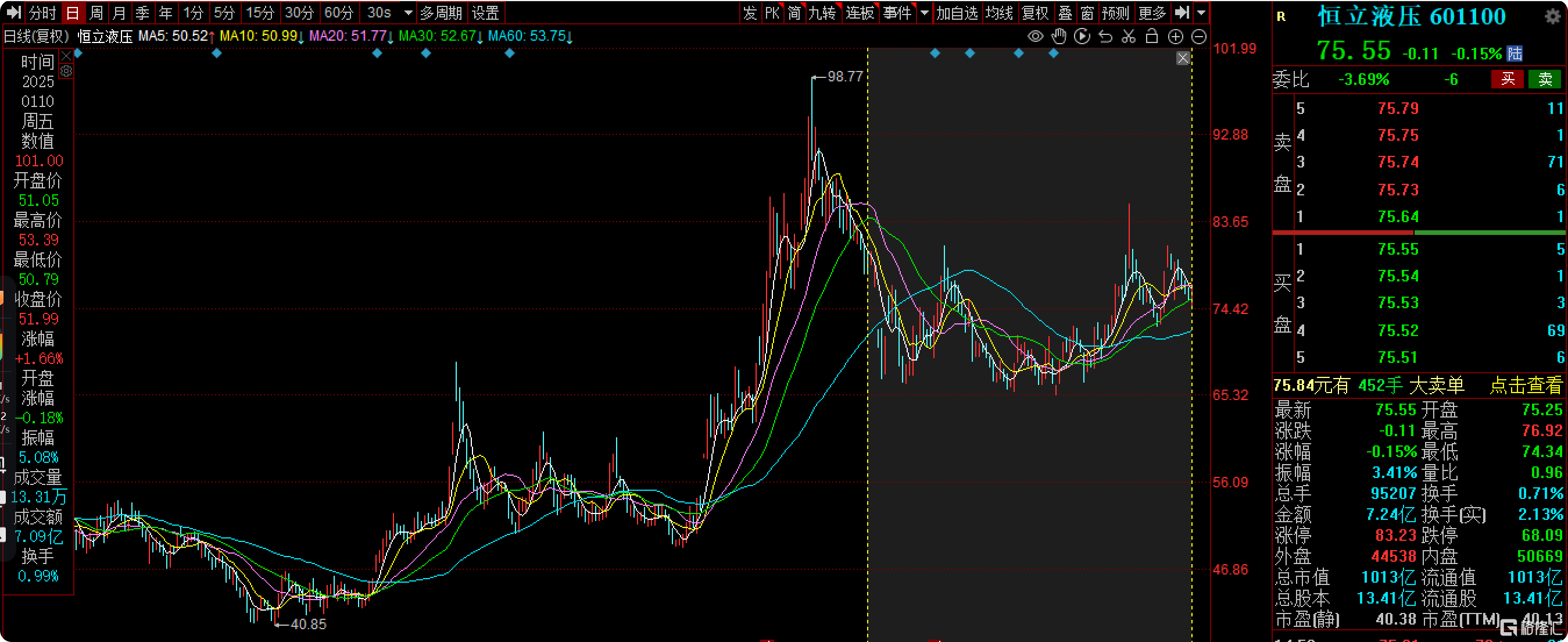This screenshot has width=1568, height=642.
Task: Select sell level 5 price 75.79
Action: (x=1398, y=108)
